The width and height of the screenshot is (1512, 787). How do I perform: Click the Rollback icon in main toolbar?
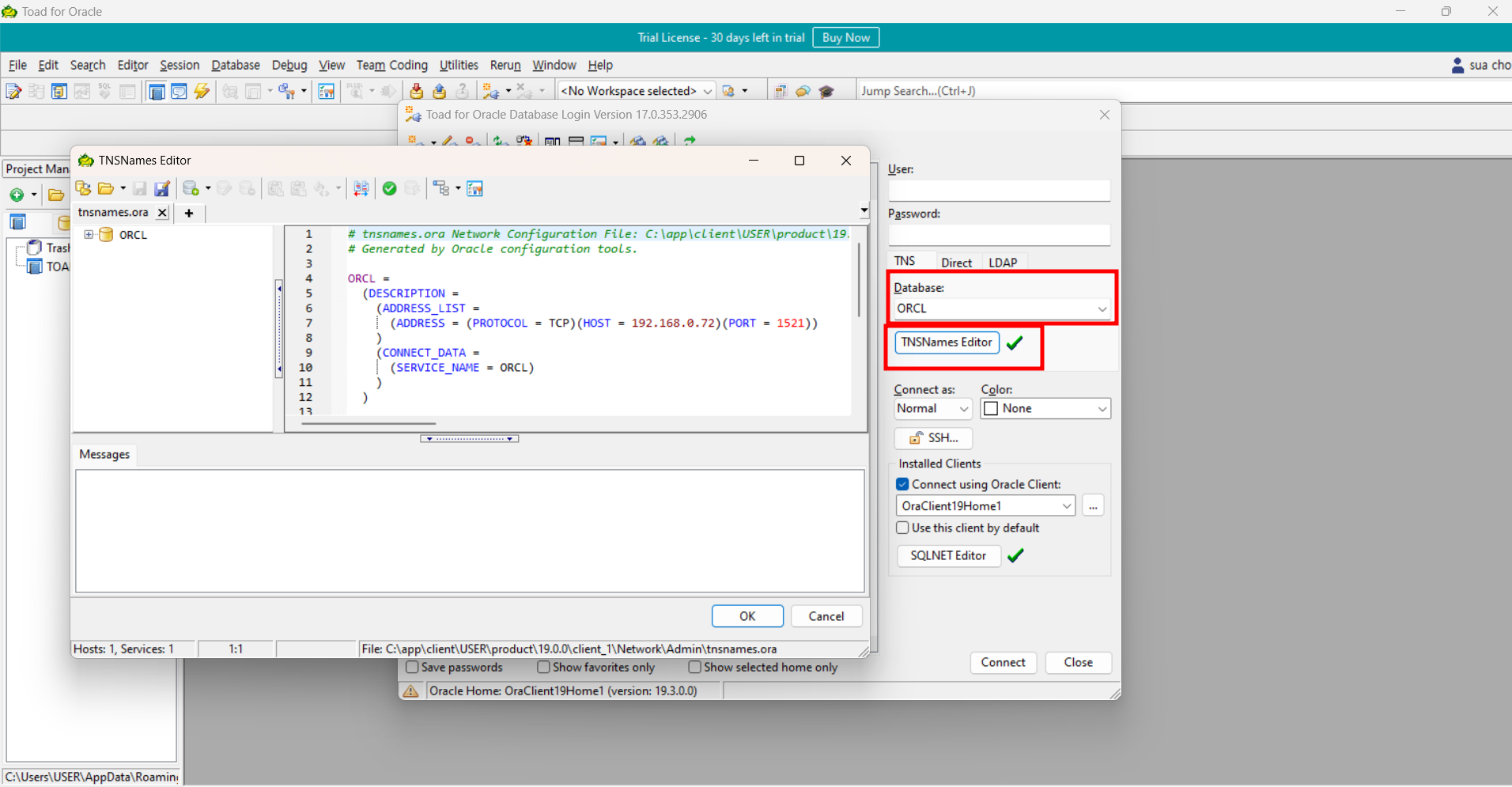pos(440,92)
